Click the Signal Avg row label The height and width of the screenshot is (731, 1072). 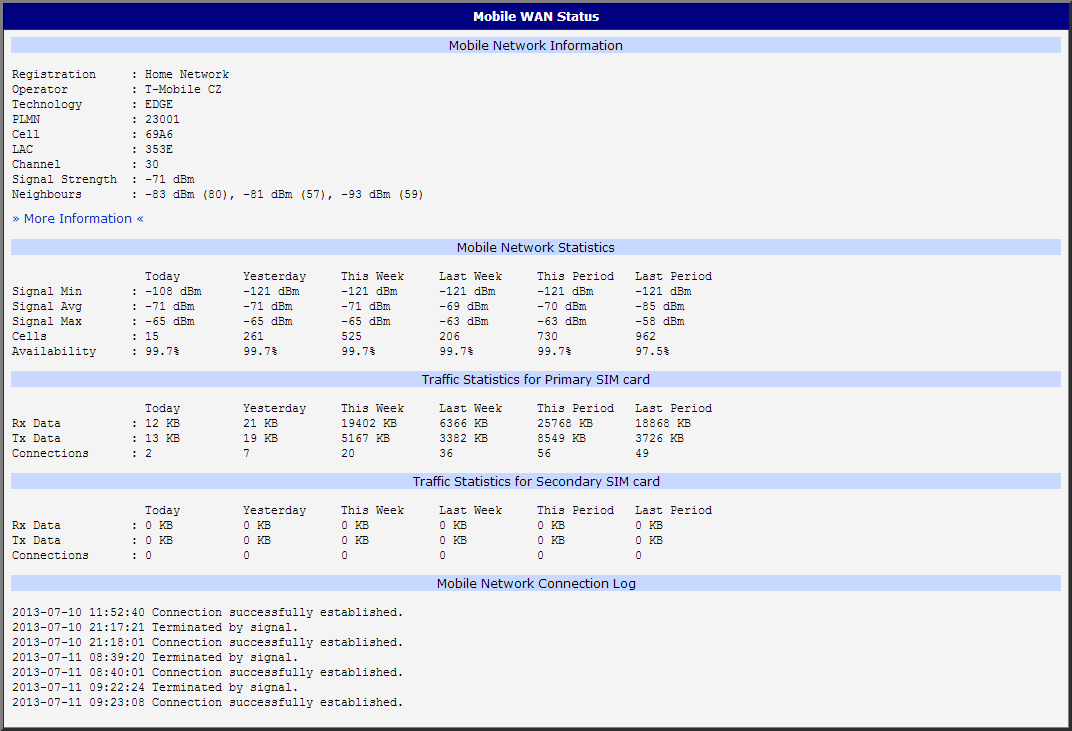[46, 307]
